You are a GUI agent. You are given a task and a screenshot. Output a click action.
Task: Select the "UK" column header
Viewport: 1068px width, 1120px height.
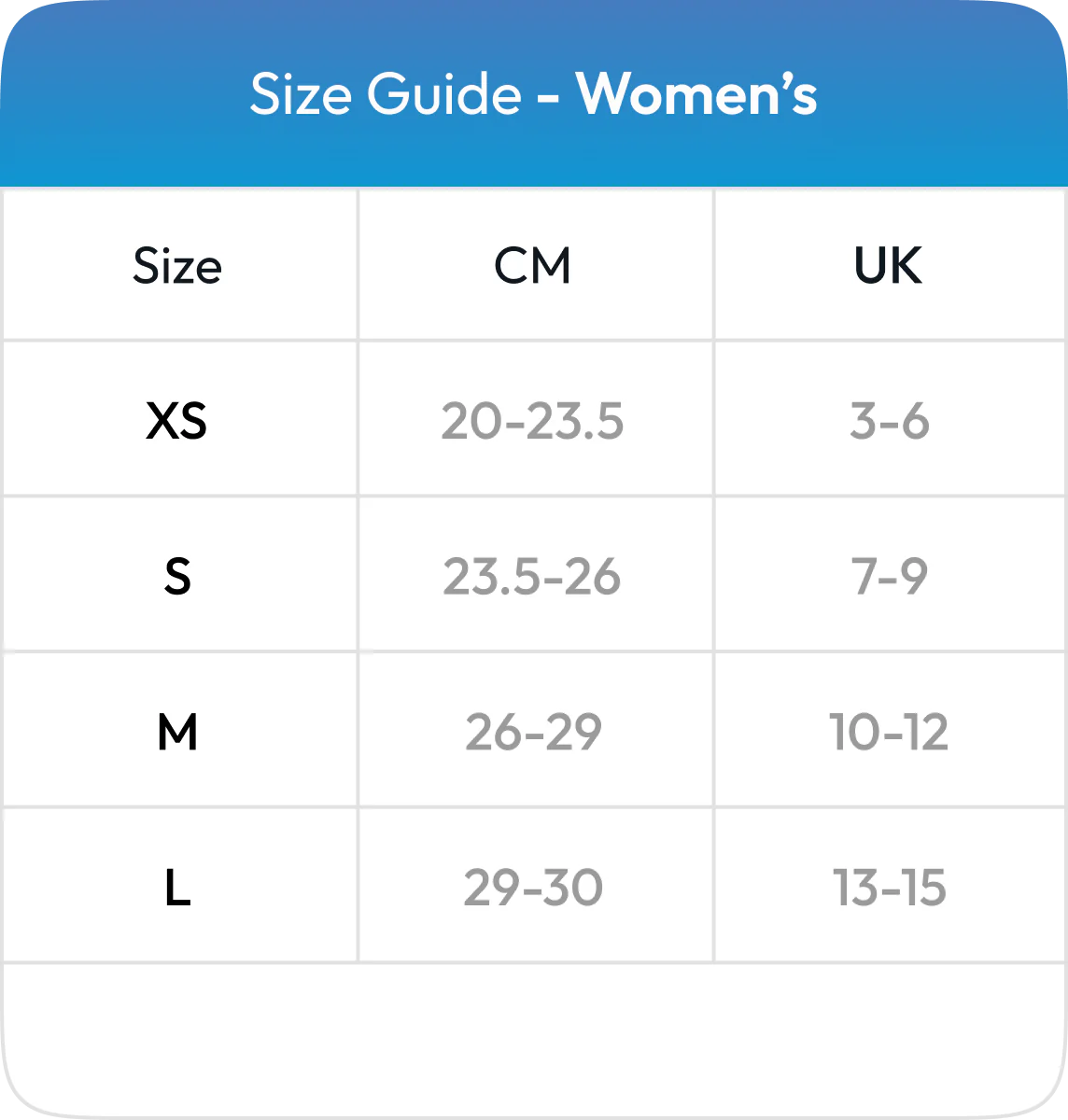point(888,266)
